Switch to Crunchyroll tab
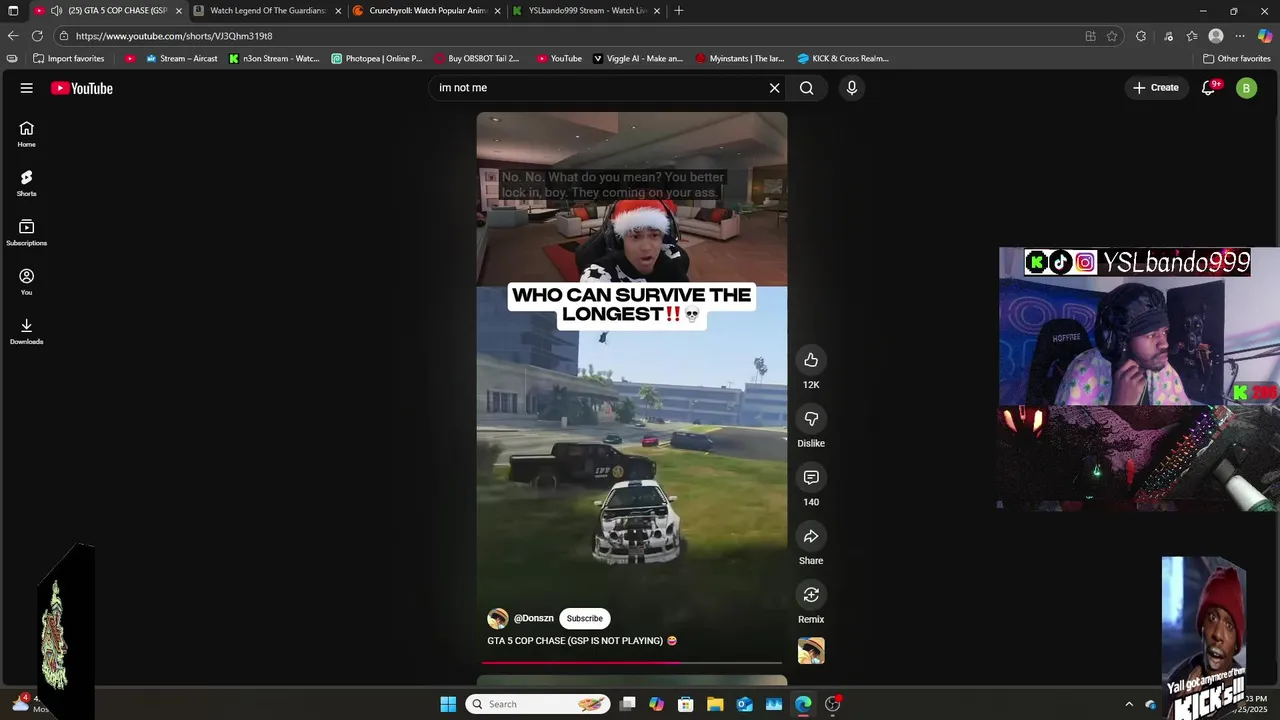Viewport: 1280px width, 720px height. (427, 11)
